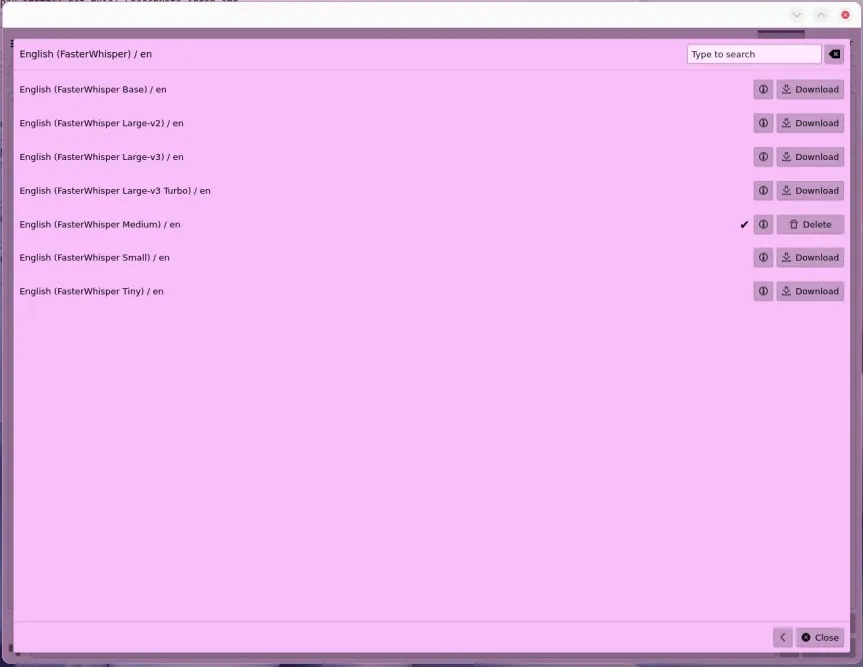Screen dimensions: 863x667
Task: Select the English (FasterWhisper Base) / en row text
Action: click(x=92, y=89)
